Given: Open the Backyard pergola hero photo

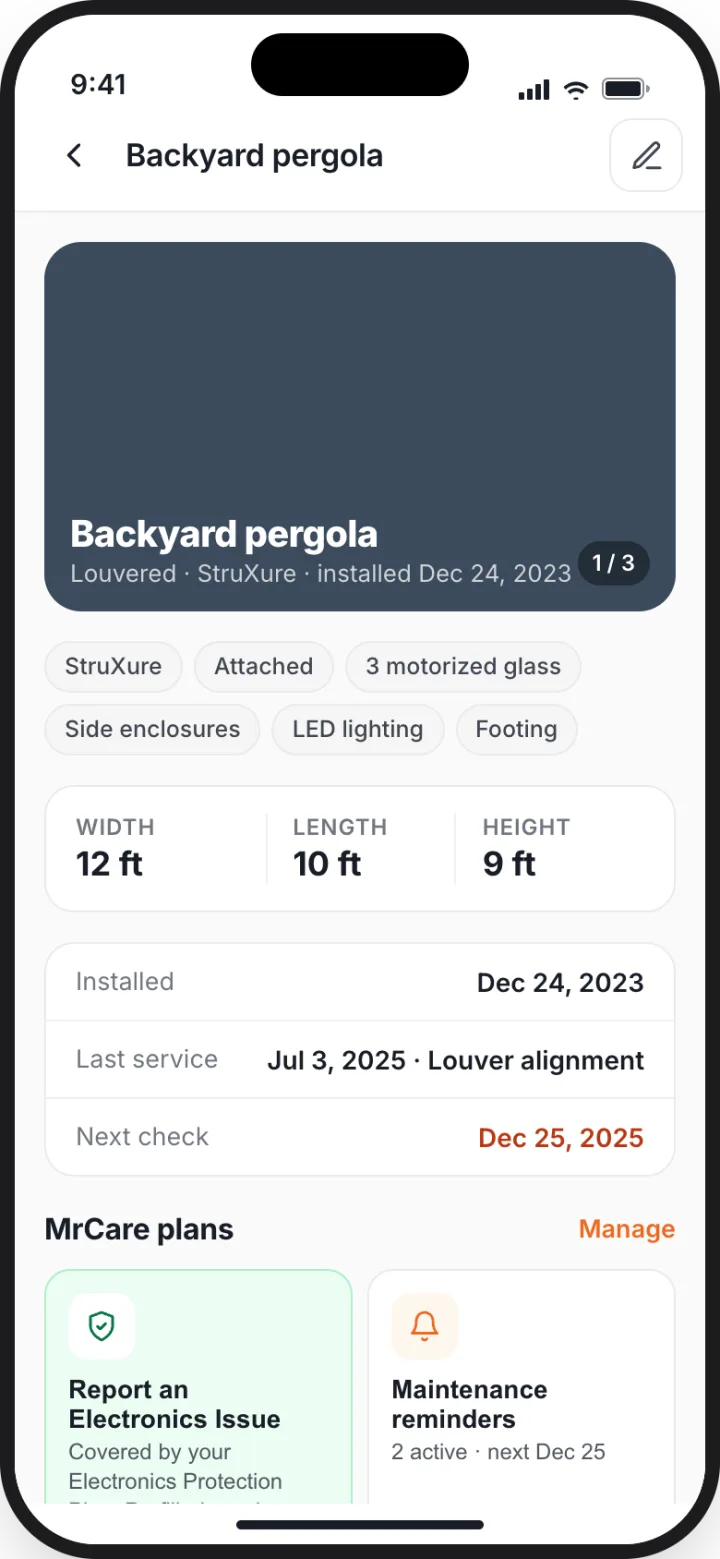Looking at the screenshot, I should [360, 427].
